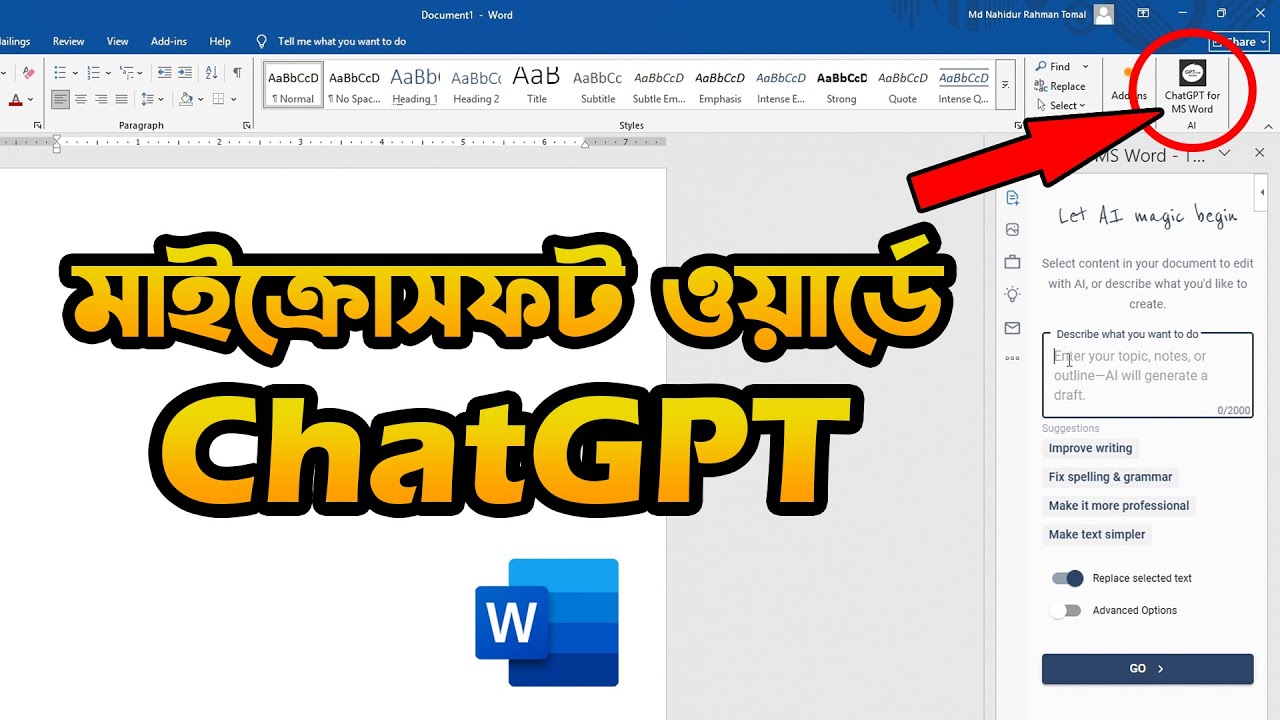Image resolution: width=1280 pixels, height=720 pixels.
Task: Close the ChatGPT task pane
Action: (1260, 153)
